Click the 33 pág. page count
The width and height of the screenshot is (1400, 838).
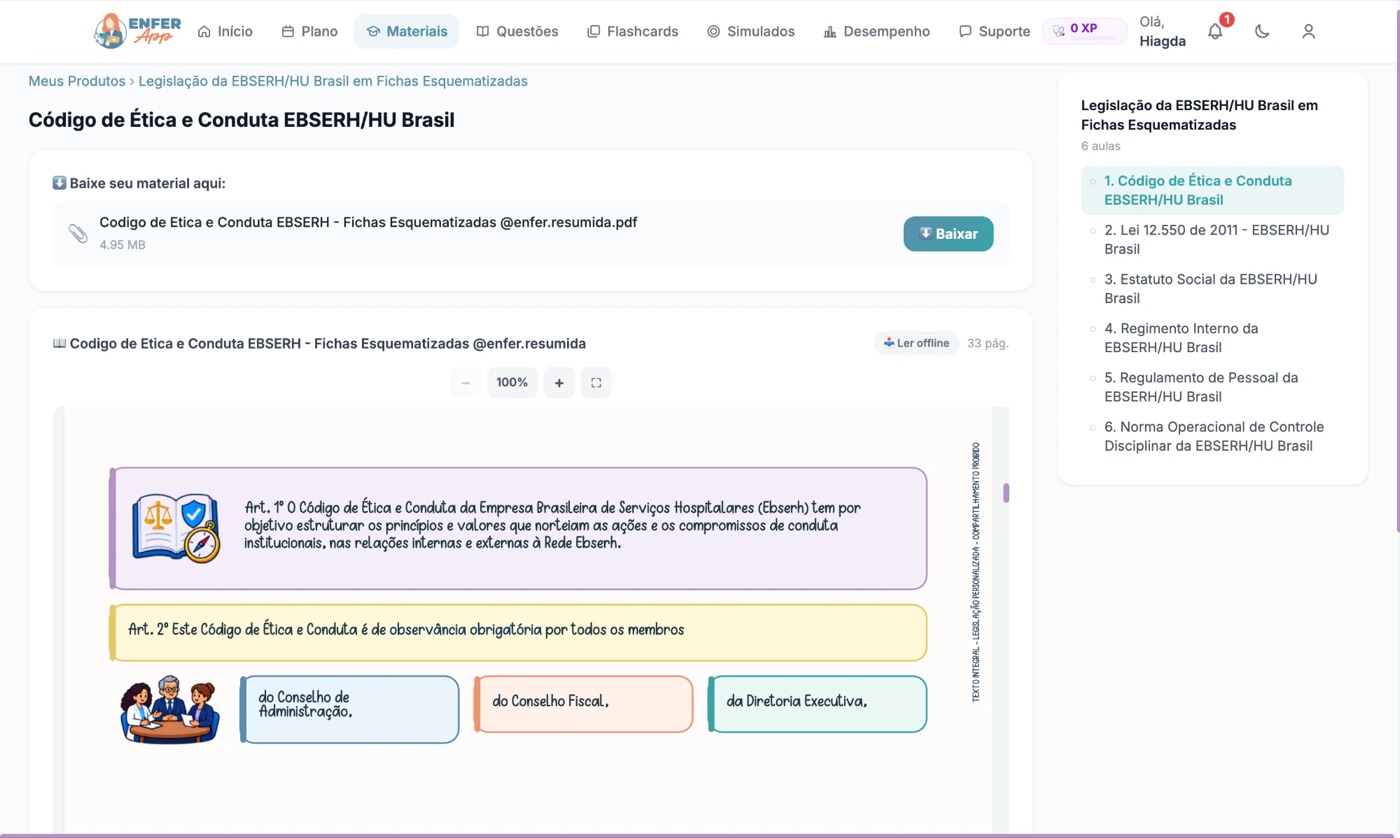pyautogui.click(x=988, y=343)
